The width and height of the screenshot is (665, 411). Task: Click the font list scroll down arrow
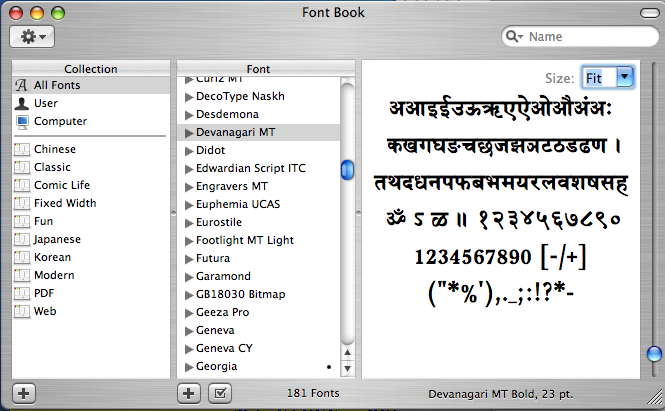(x=347, y=368)
